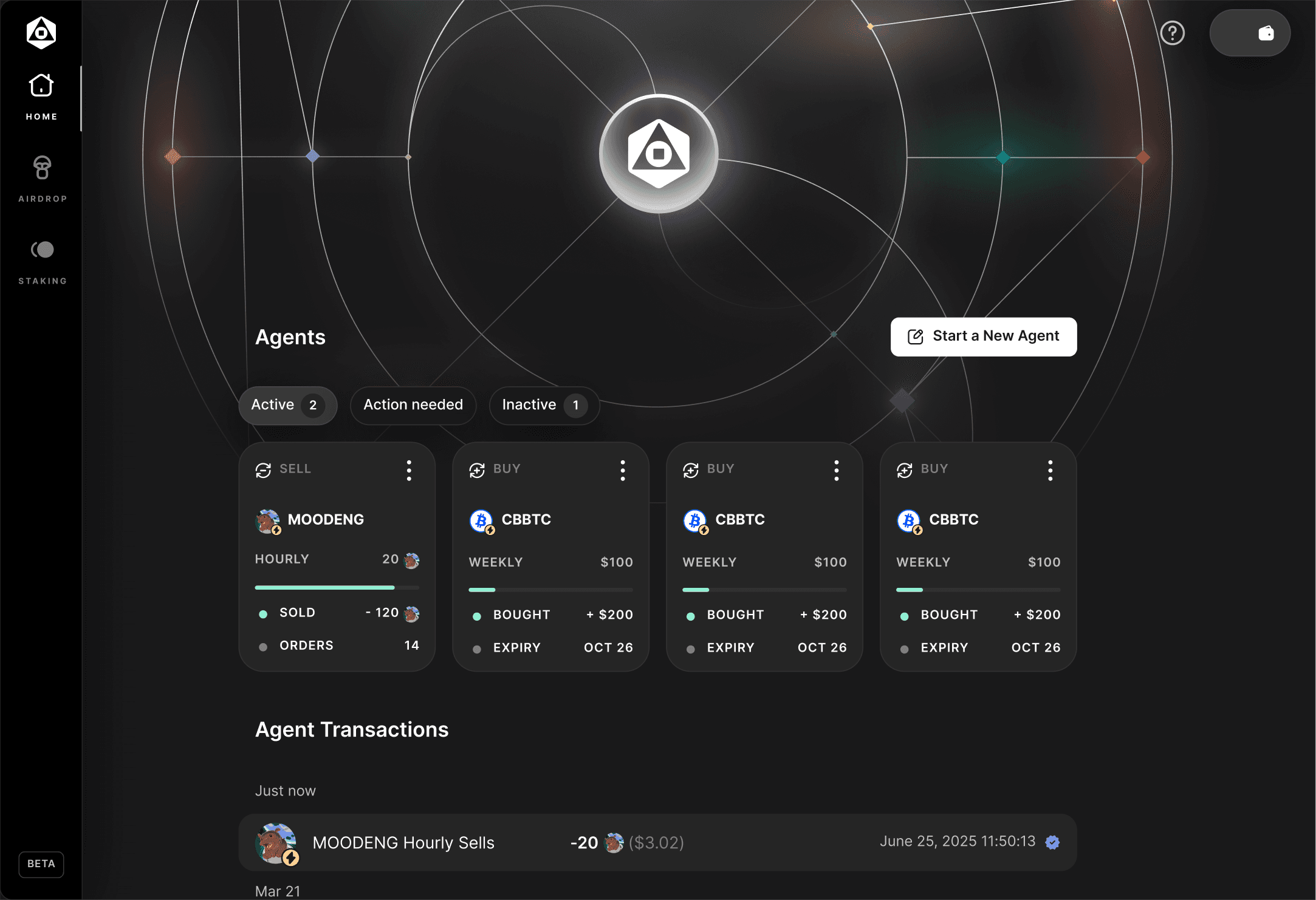Viewport: 1316px width, 900px height.
Task: Click the MOODENG hourly progress bar
Action: [x=337, y=587]
